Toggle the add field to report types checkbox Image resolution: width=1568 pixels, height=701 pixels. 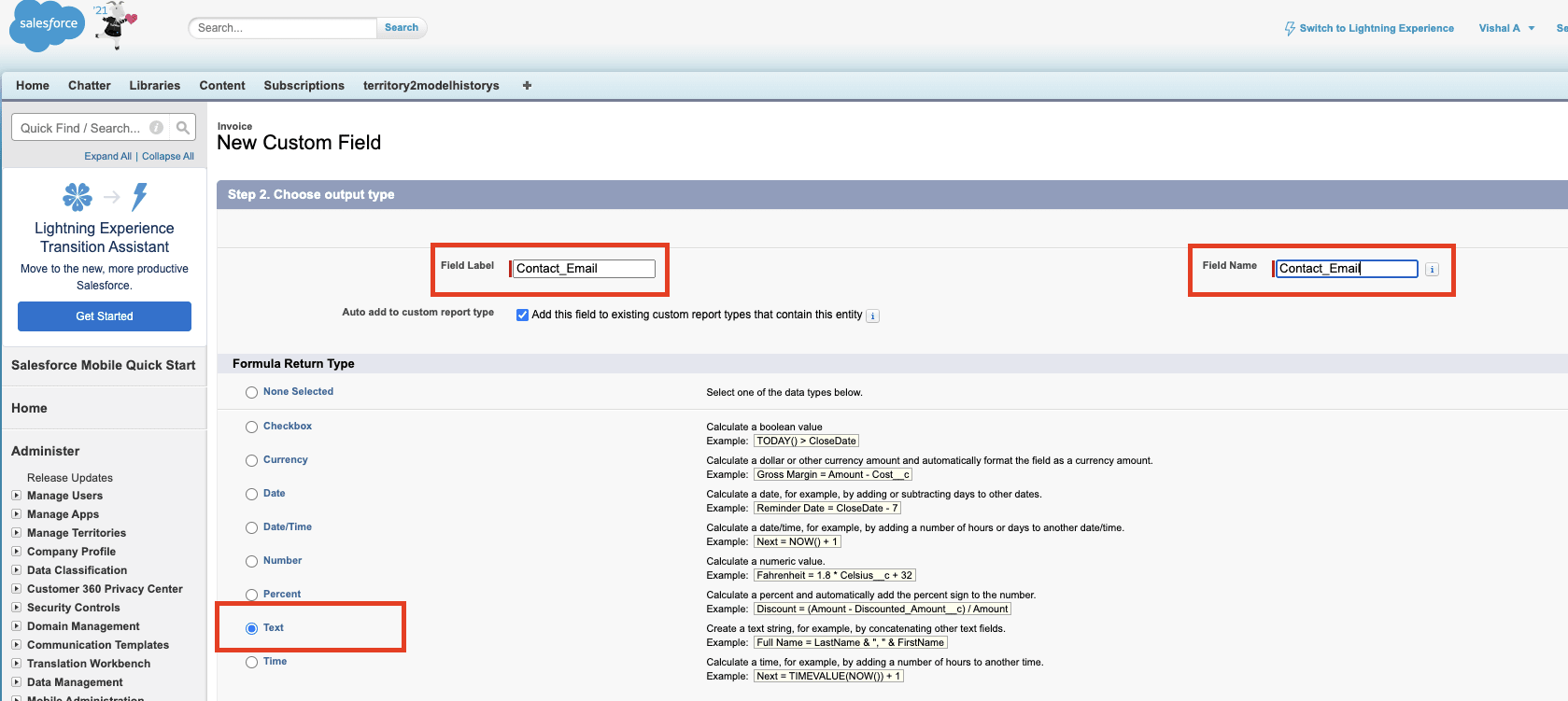[523, 315]
